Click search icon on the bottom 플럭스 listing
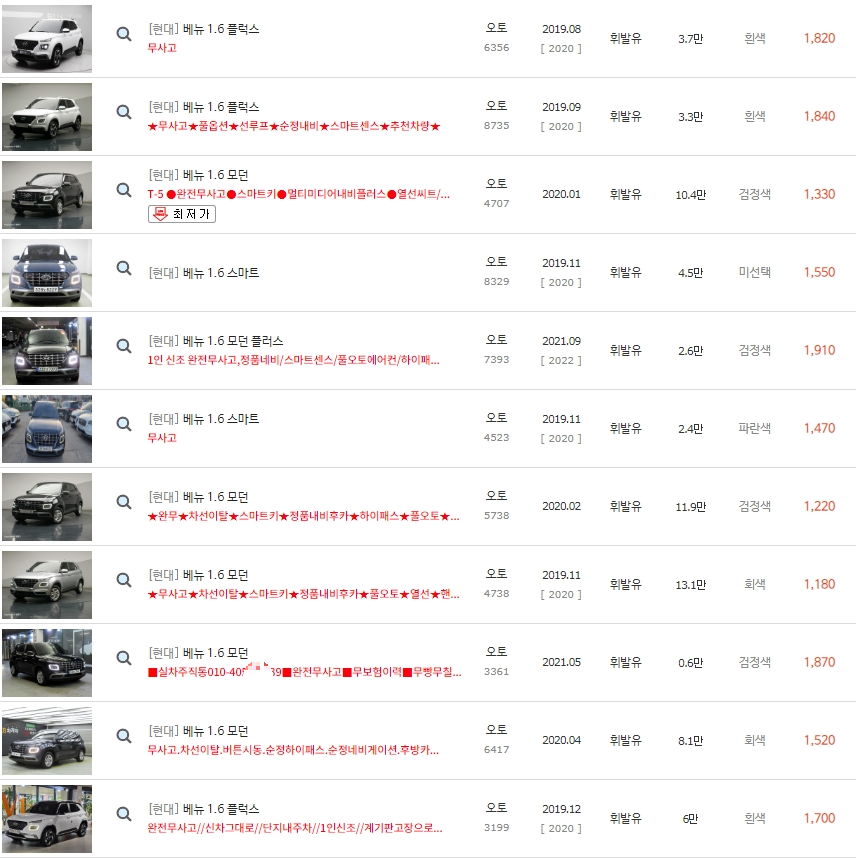856x858 pixels. point(123,814)
